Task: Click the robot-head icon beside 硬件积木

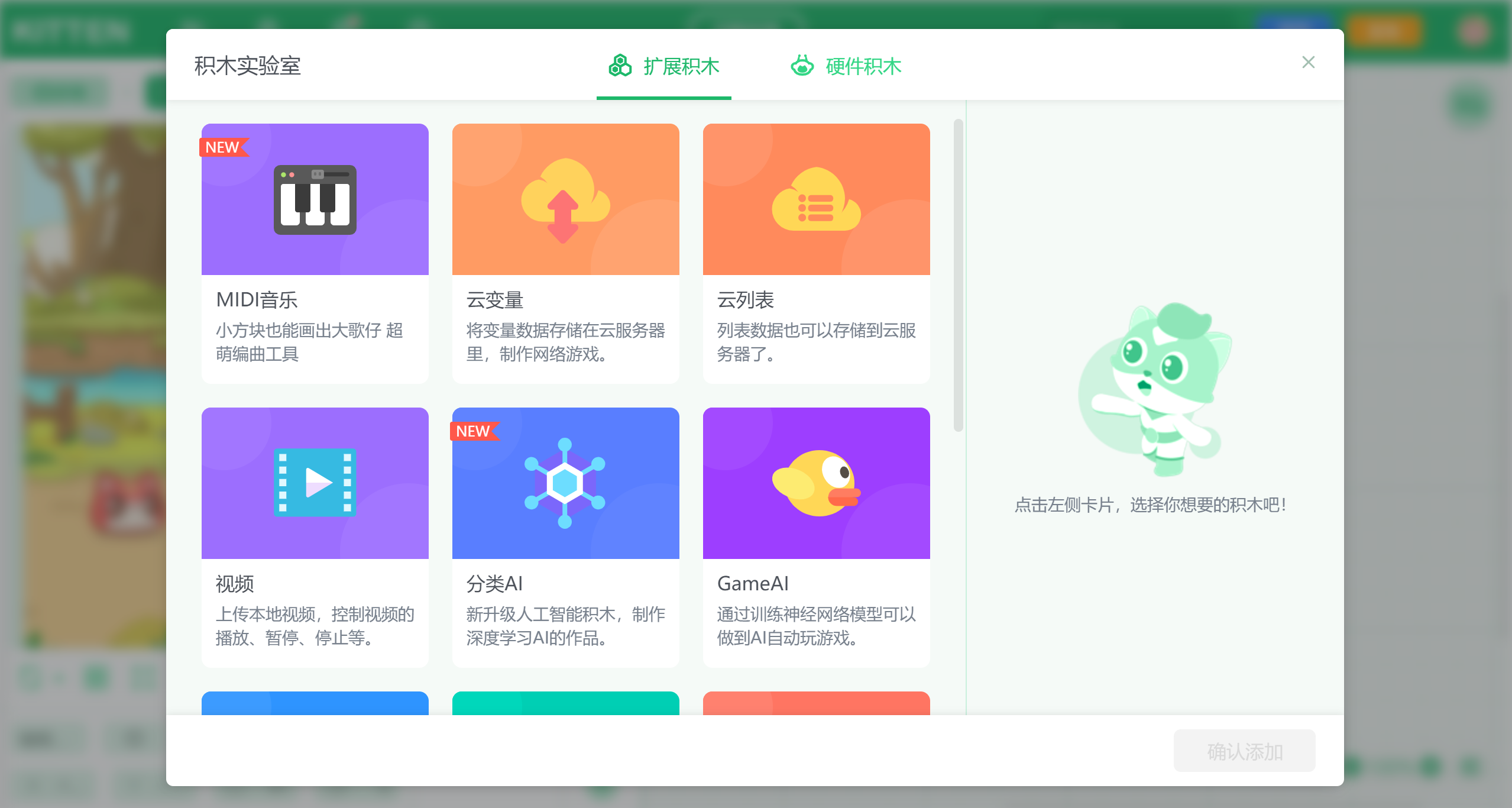Action: (802, 66)
